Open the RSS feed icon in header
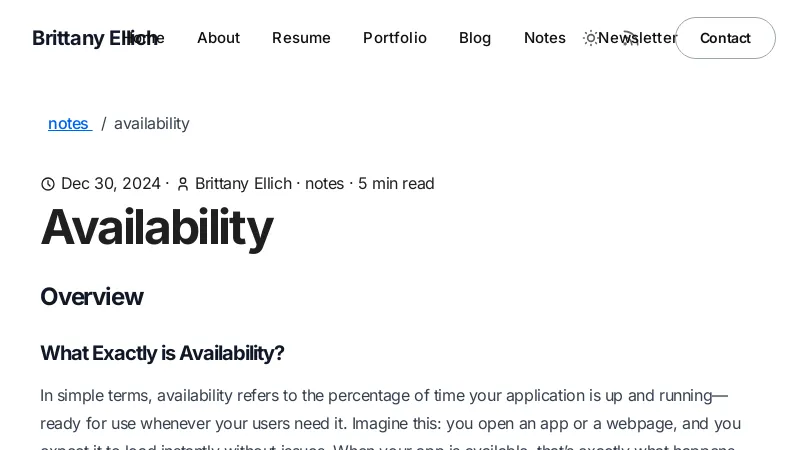The image size is (800, 450). point(629,38)
